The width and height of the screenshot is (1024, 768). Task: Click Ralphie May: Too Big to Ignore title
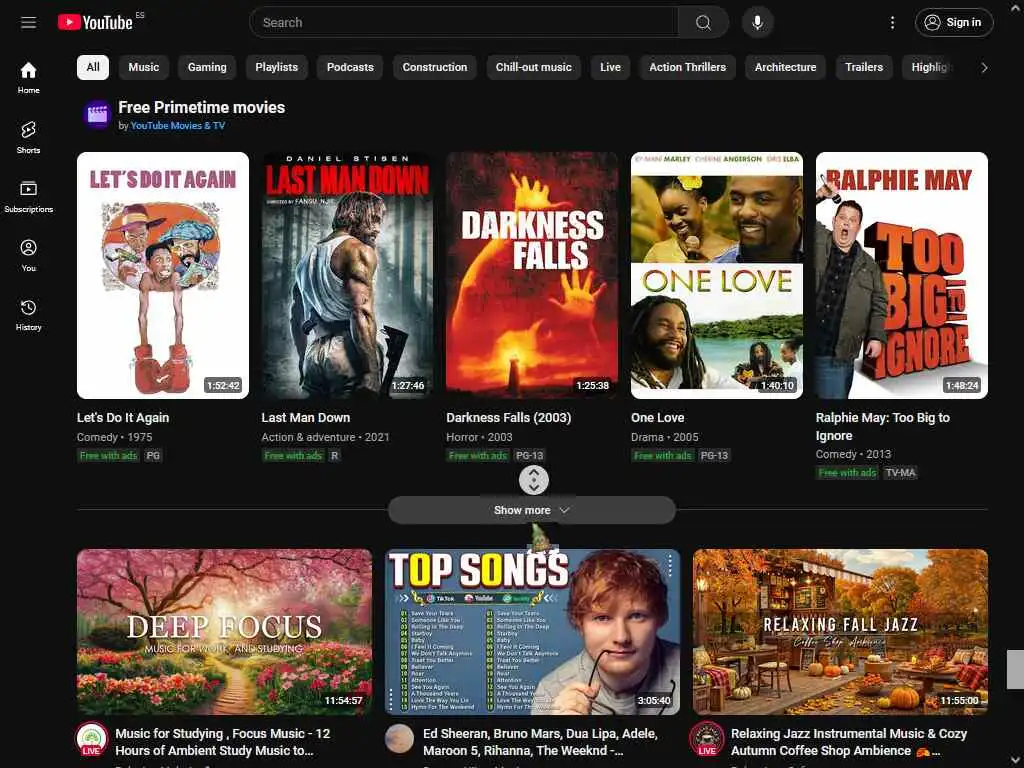(882, 426)
